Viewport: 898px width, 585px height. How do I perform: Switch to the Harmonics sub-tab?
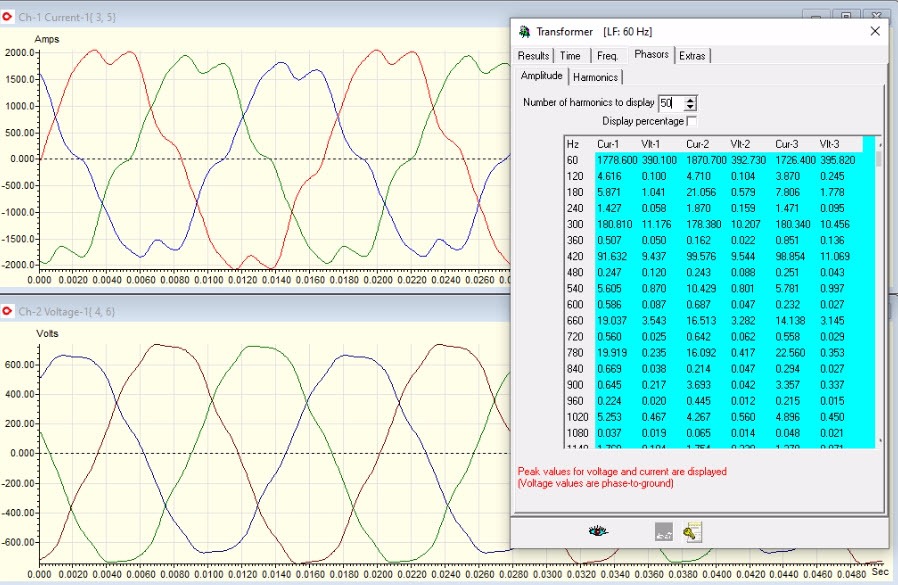pyautogui.click(x=596, y=77)
